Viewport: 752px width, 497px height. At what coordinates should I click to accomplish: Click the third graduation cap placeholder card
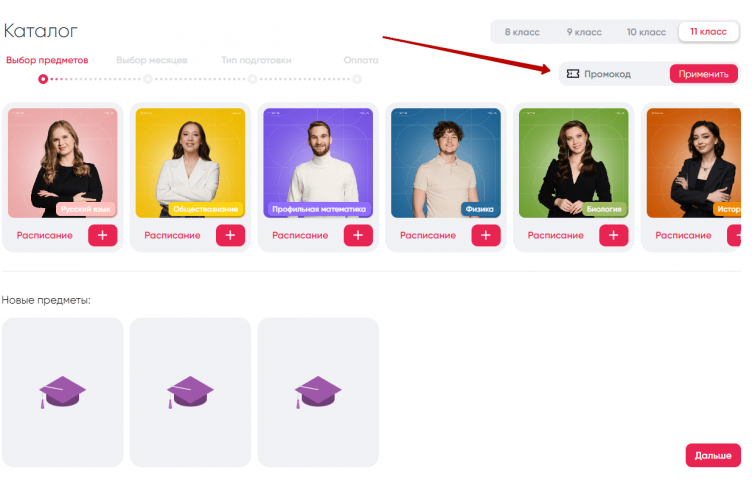[318, 391]
